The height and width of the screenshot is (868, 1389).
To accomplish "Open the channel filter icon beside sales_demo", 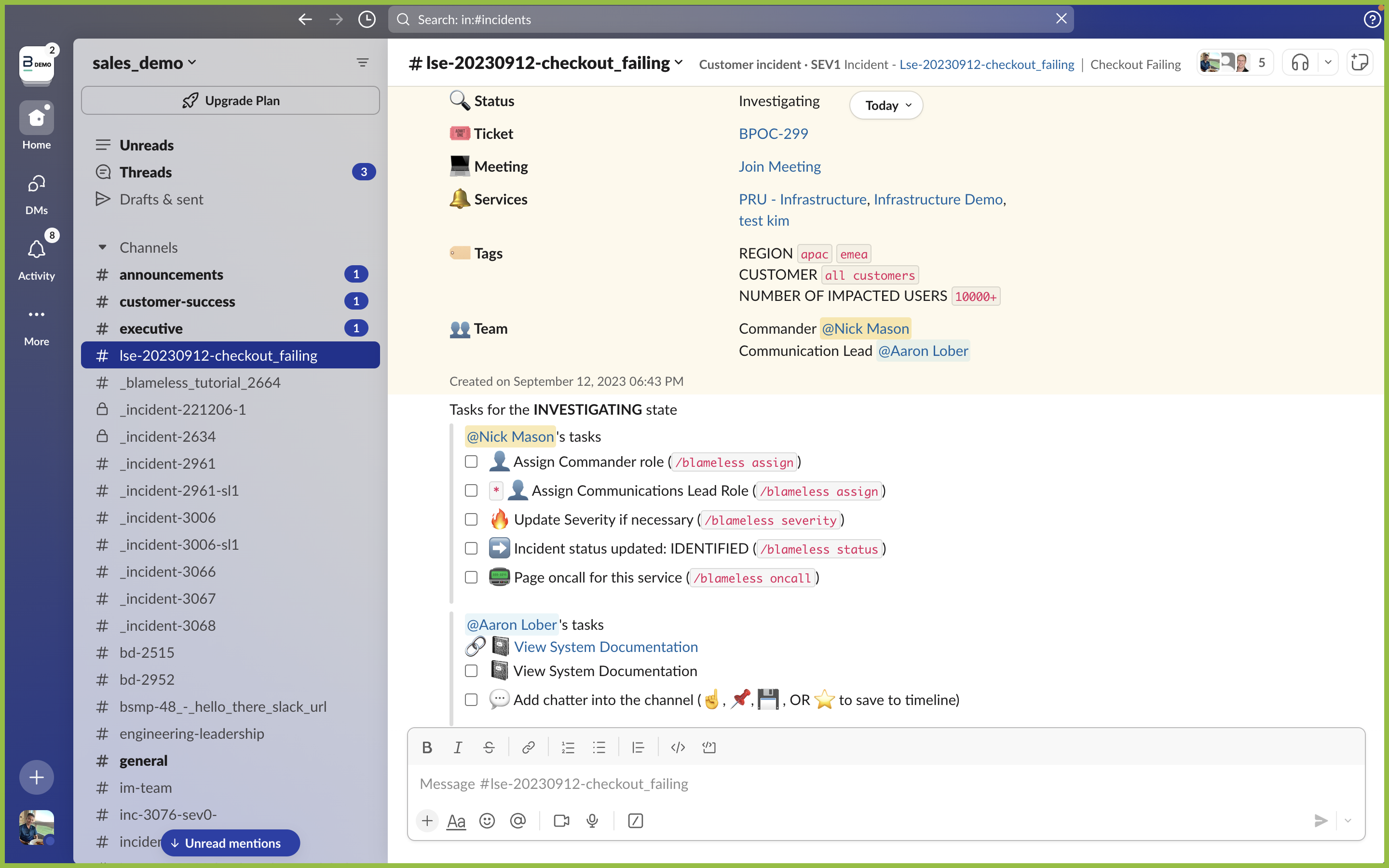I will click(x=362, y=62).
